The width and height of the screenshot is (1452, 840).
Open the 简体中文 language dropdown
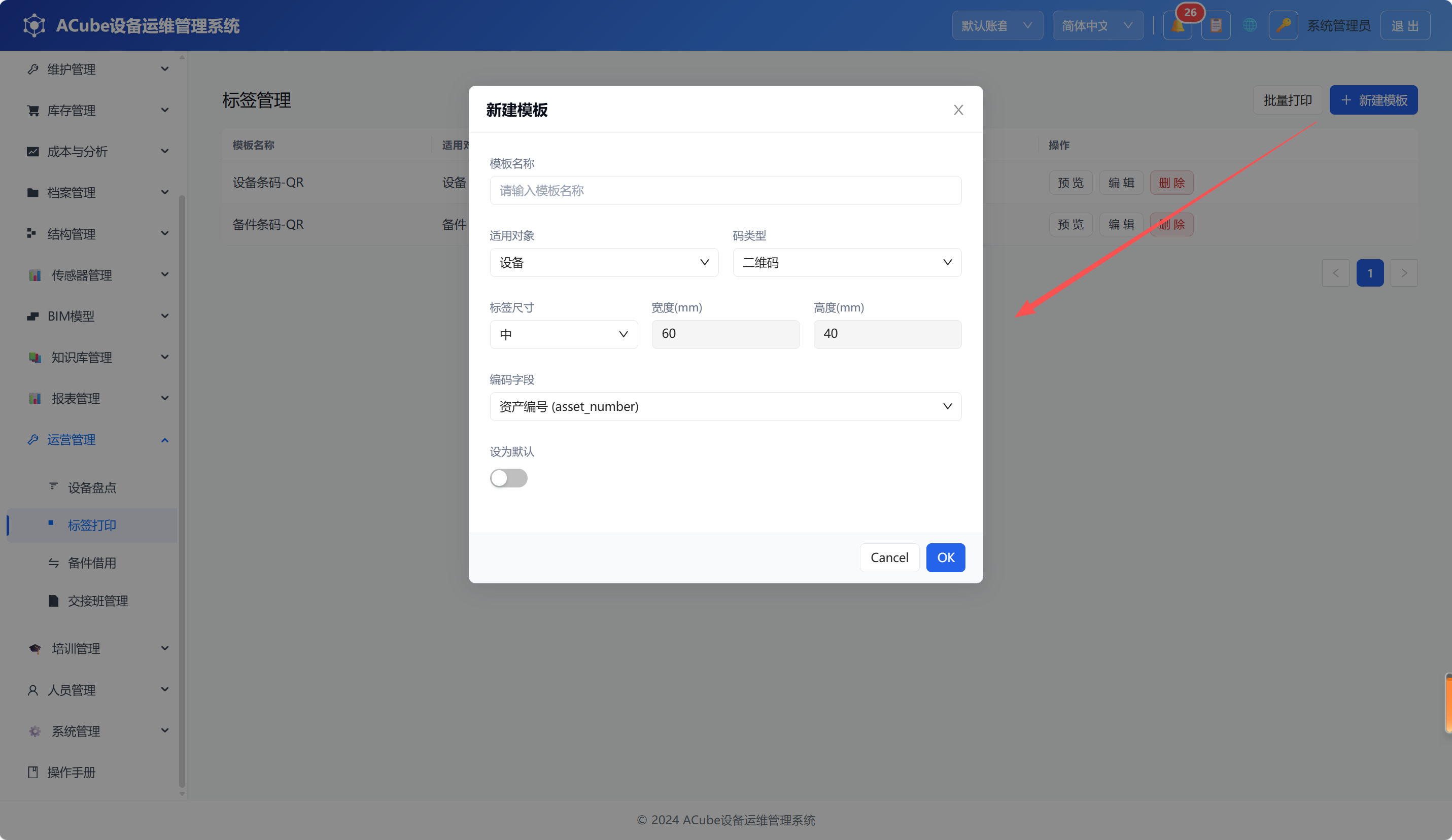[x=1098, y=26]
